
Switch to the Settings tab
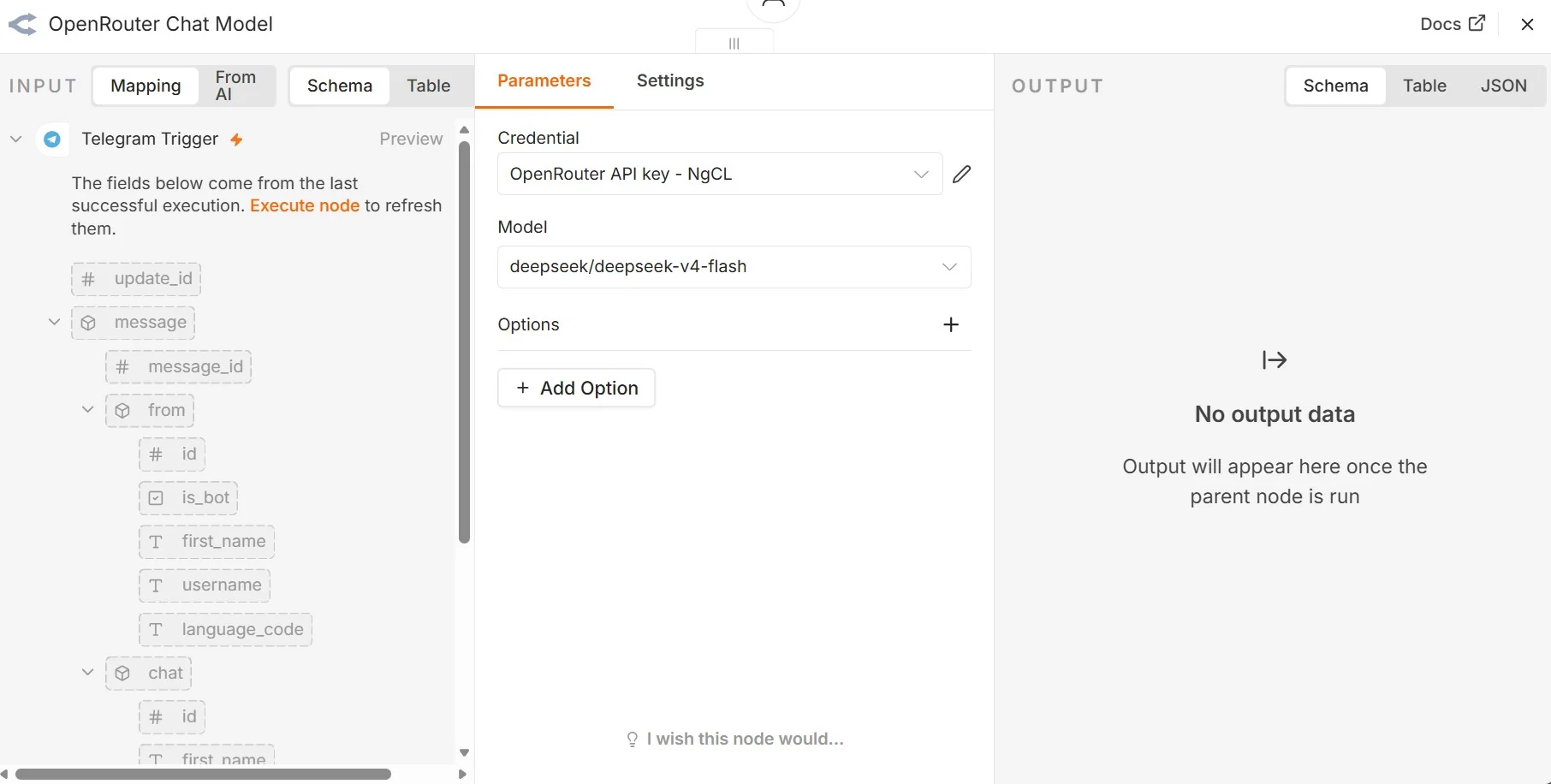pos(670,81)
